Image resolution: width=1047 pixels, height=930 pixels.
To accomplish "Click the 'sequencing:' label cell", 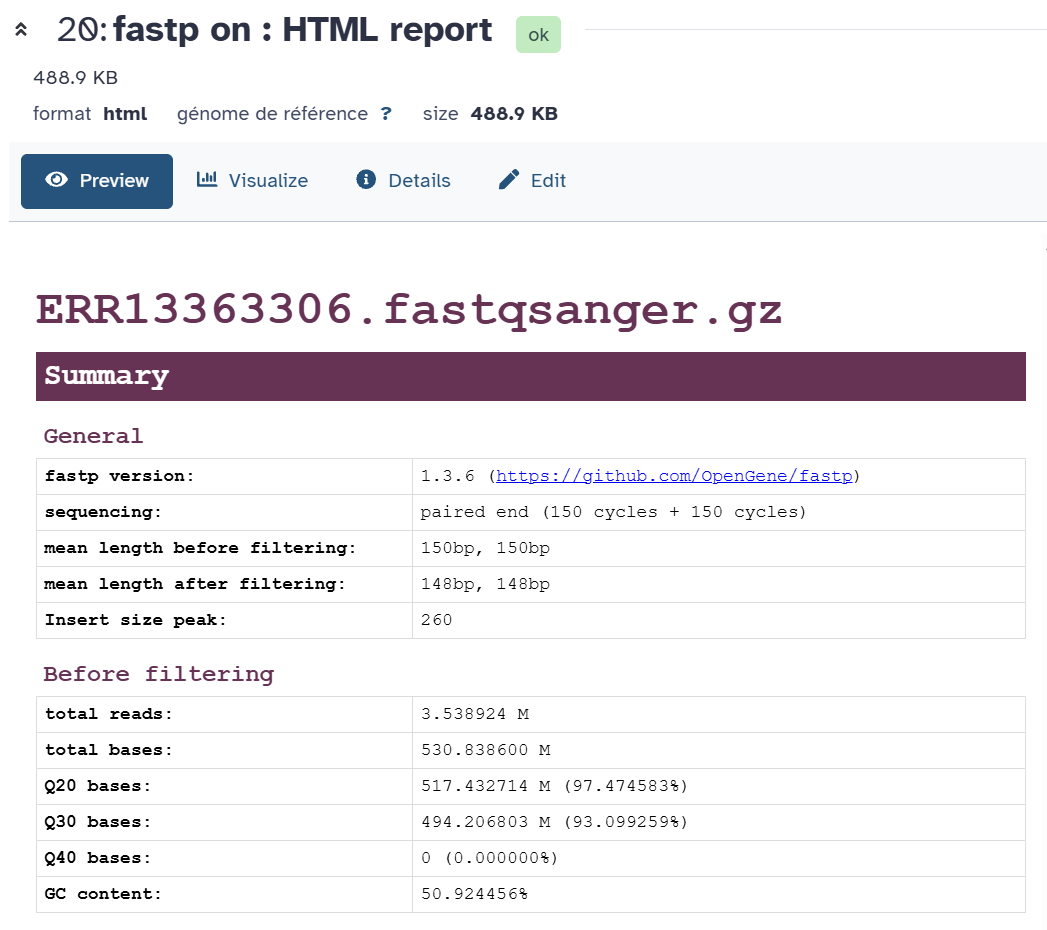I will click(224, 513).
